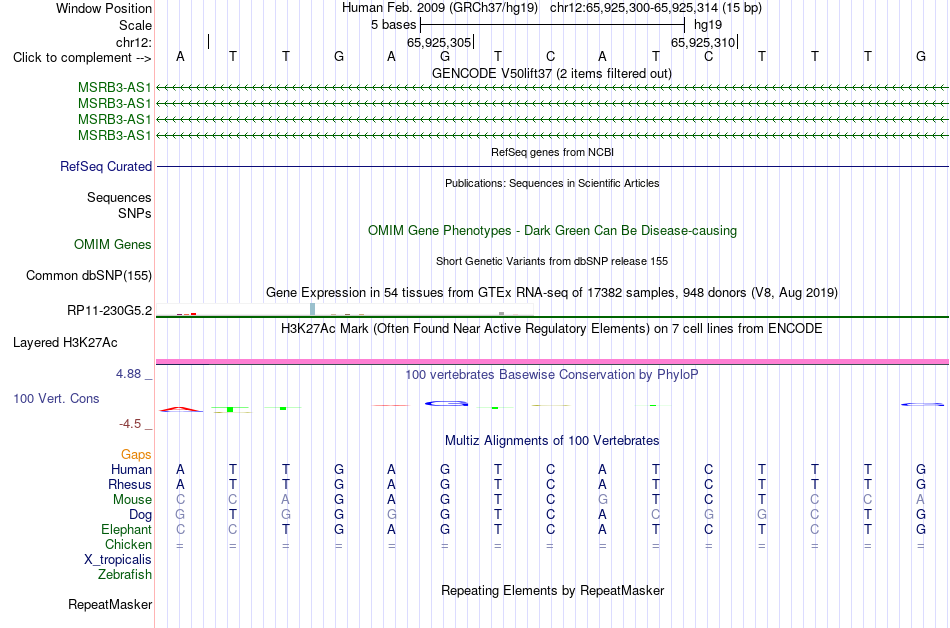Click the 4.88 upper scale value
Viewport: 950px width, 628px height.
pos(128,374)
